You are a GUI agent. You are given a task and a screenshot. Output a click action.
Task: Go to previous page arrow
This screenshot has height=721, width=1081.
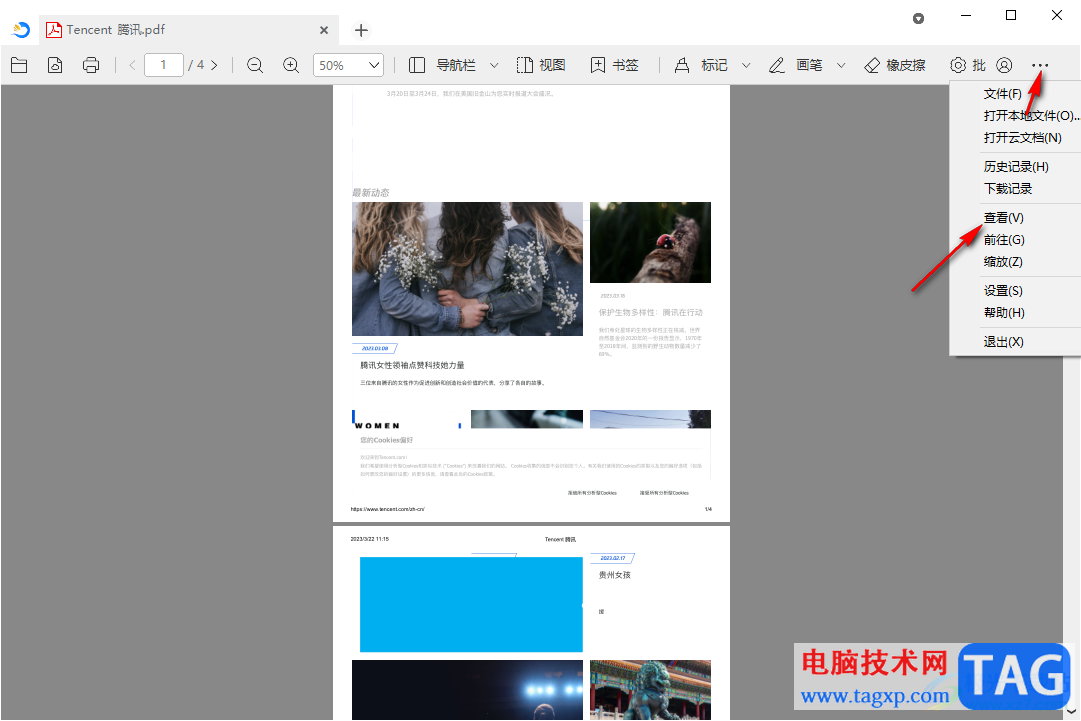pyautogui.click(x=132, y=65)
